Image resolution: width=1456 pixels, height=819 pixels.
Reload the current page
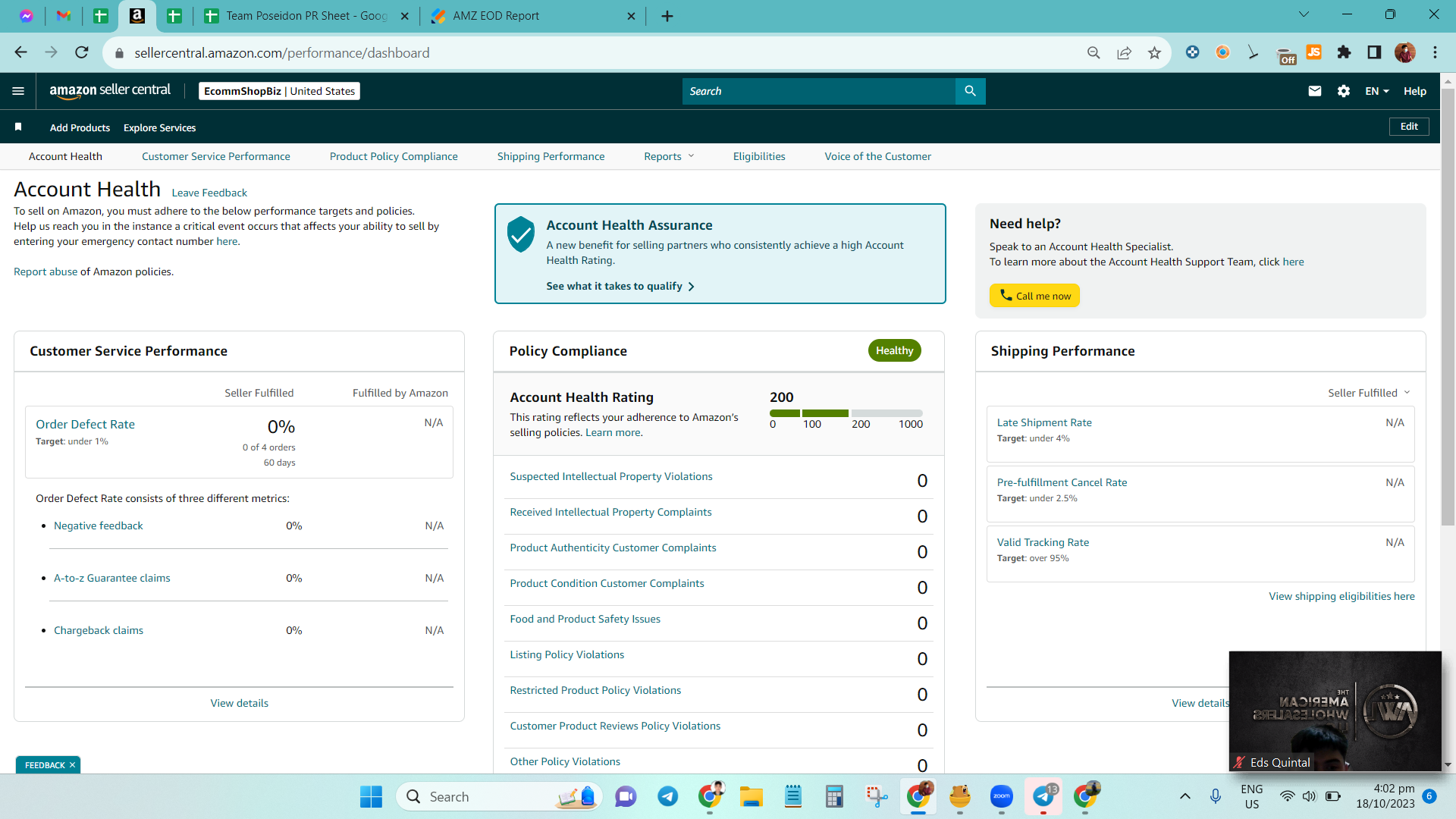(82, 52)
